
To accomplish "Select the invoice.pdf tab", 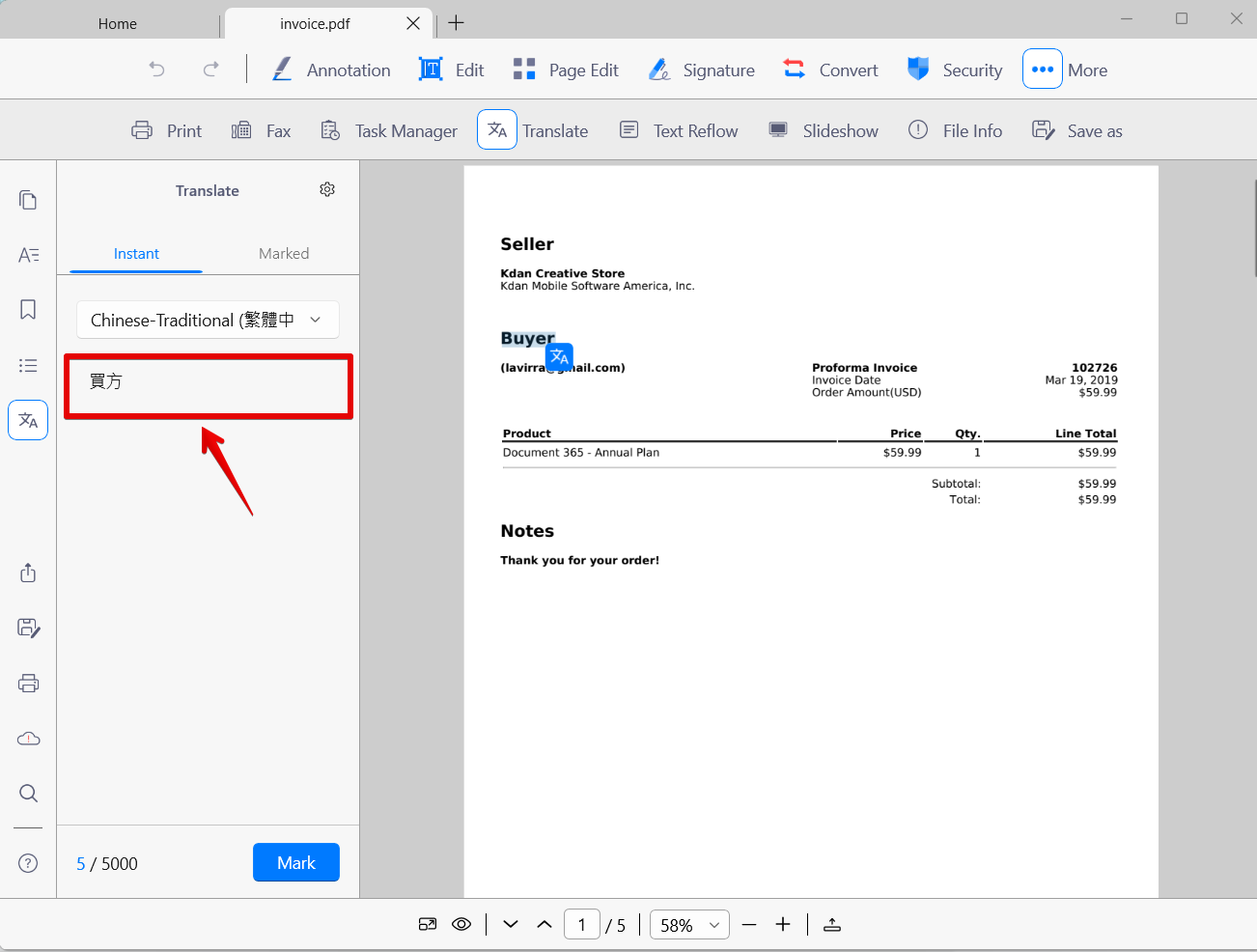I will click(315, 23).
